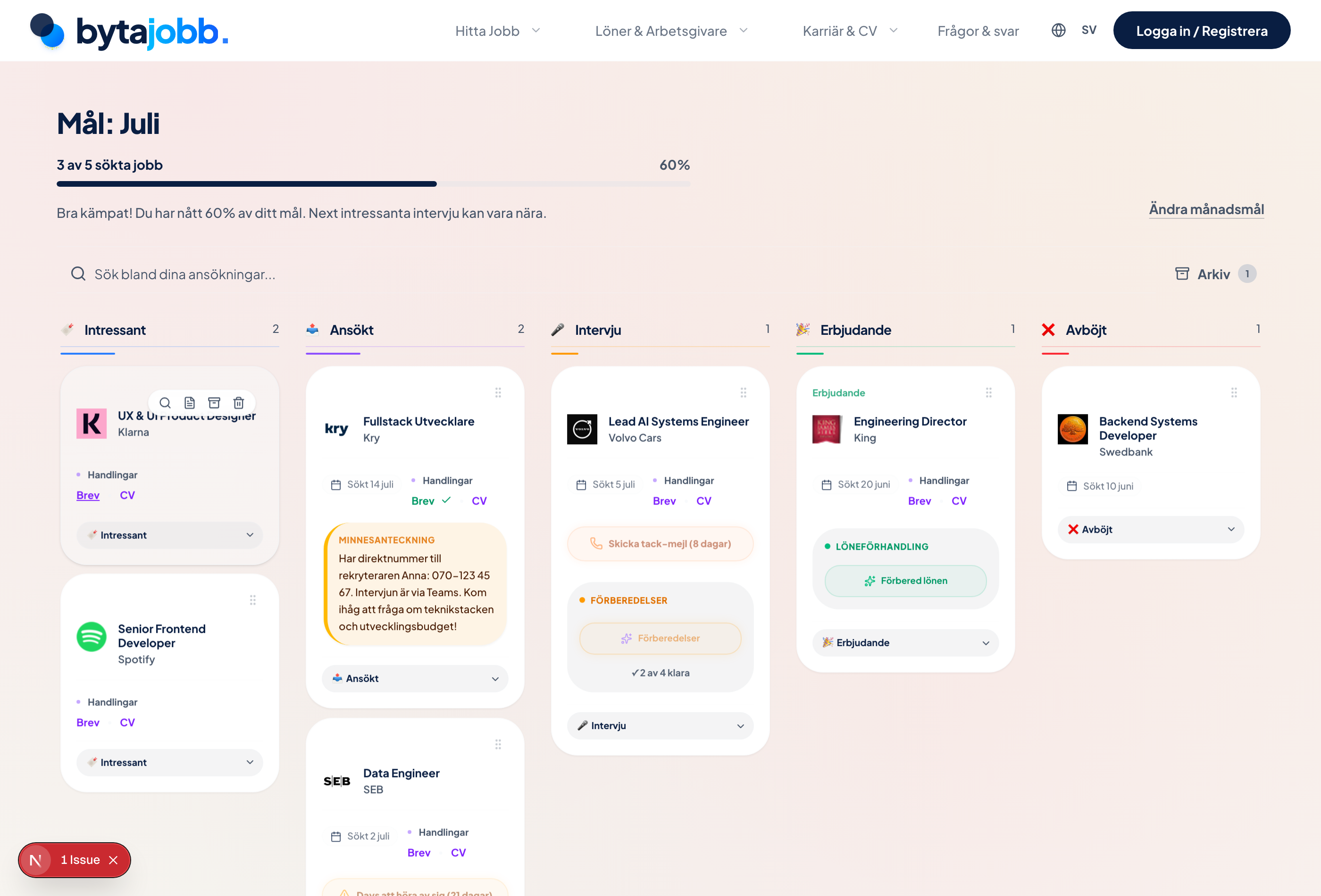The image size is (1321, 896).
Task: Expand the Löner & Arbetsgivare menu
Action: pyautogui.click(x=671, y=31)
